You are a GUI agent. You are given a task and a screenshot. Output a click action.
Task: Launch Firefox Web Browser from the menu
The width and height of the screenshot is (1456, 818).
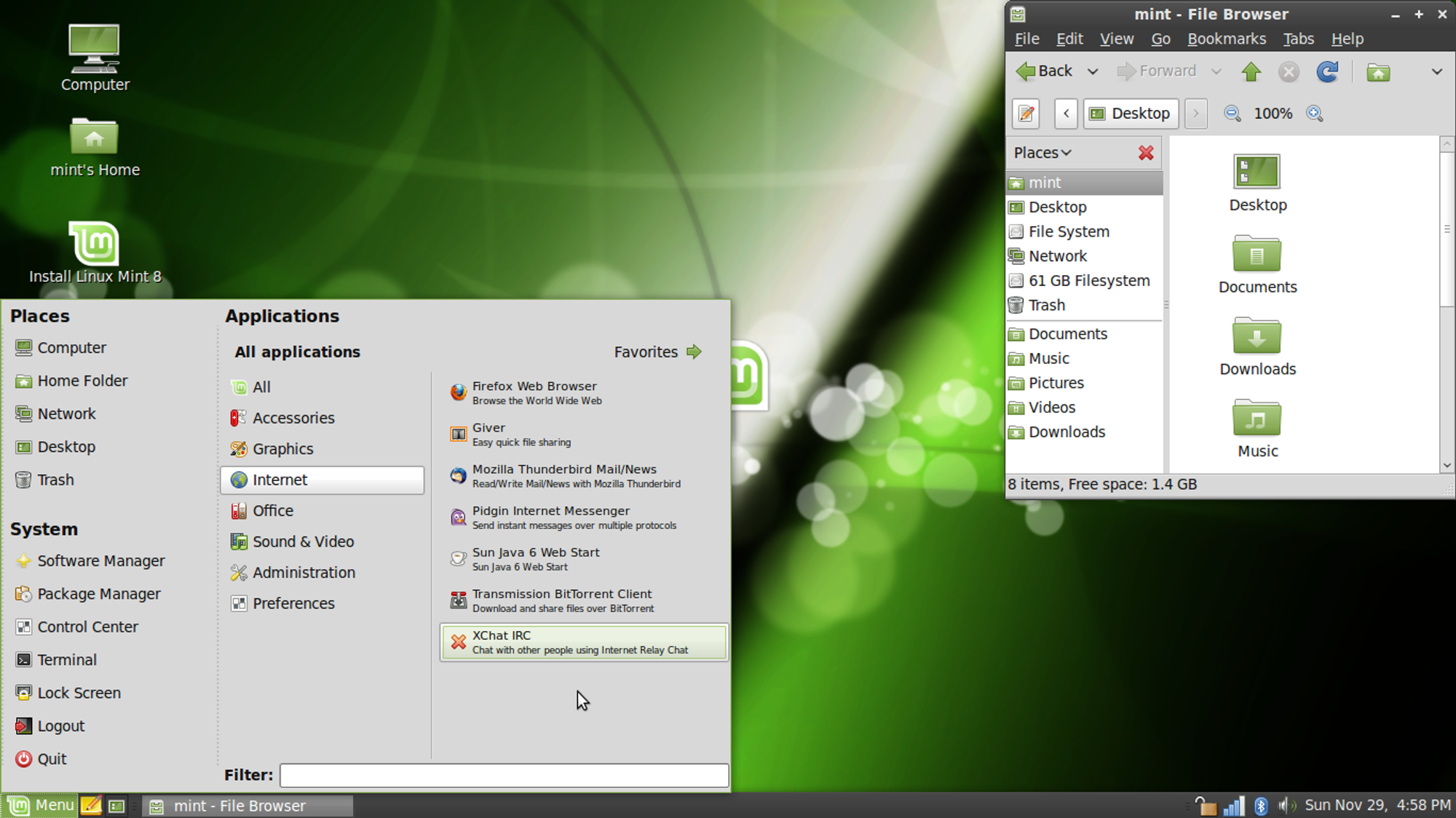584,393
